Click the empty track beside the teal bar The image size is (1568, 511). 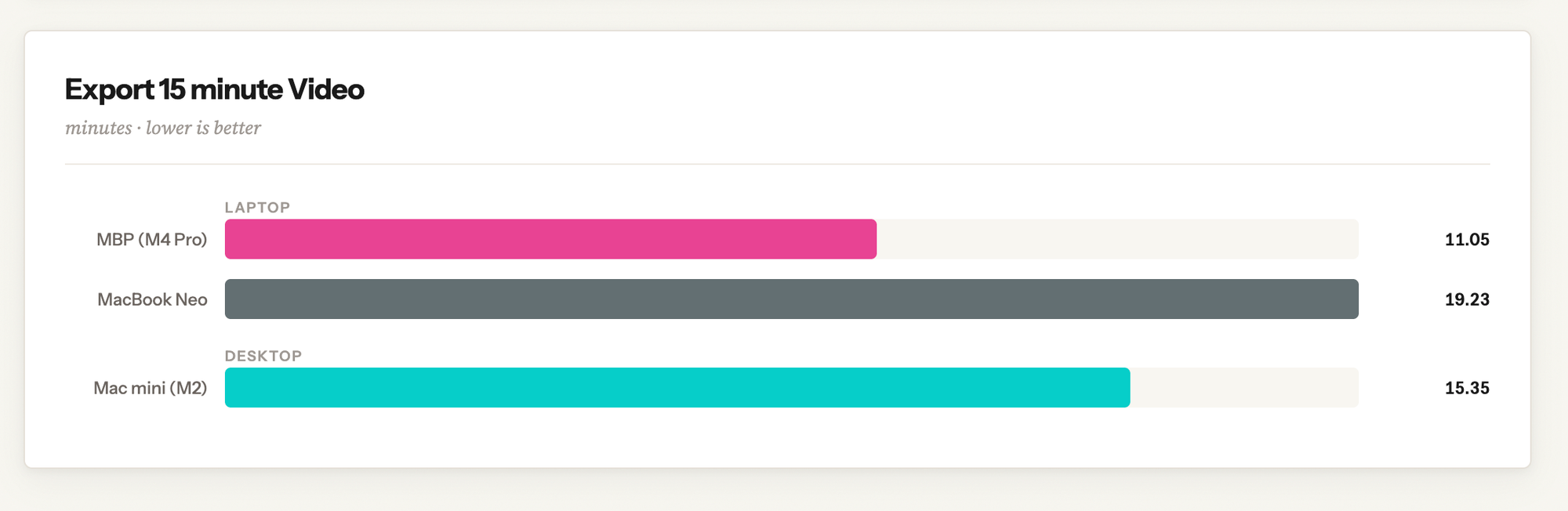coord(1244,387)
